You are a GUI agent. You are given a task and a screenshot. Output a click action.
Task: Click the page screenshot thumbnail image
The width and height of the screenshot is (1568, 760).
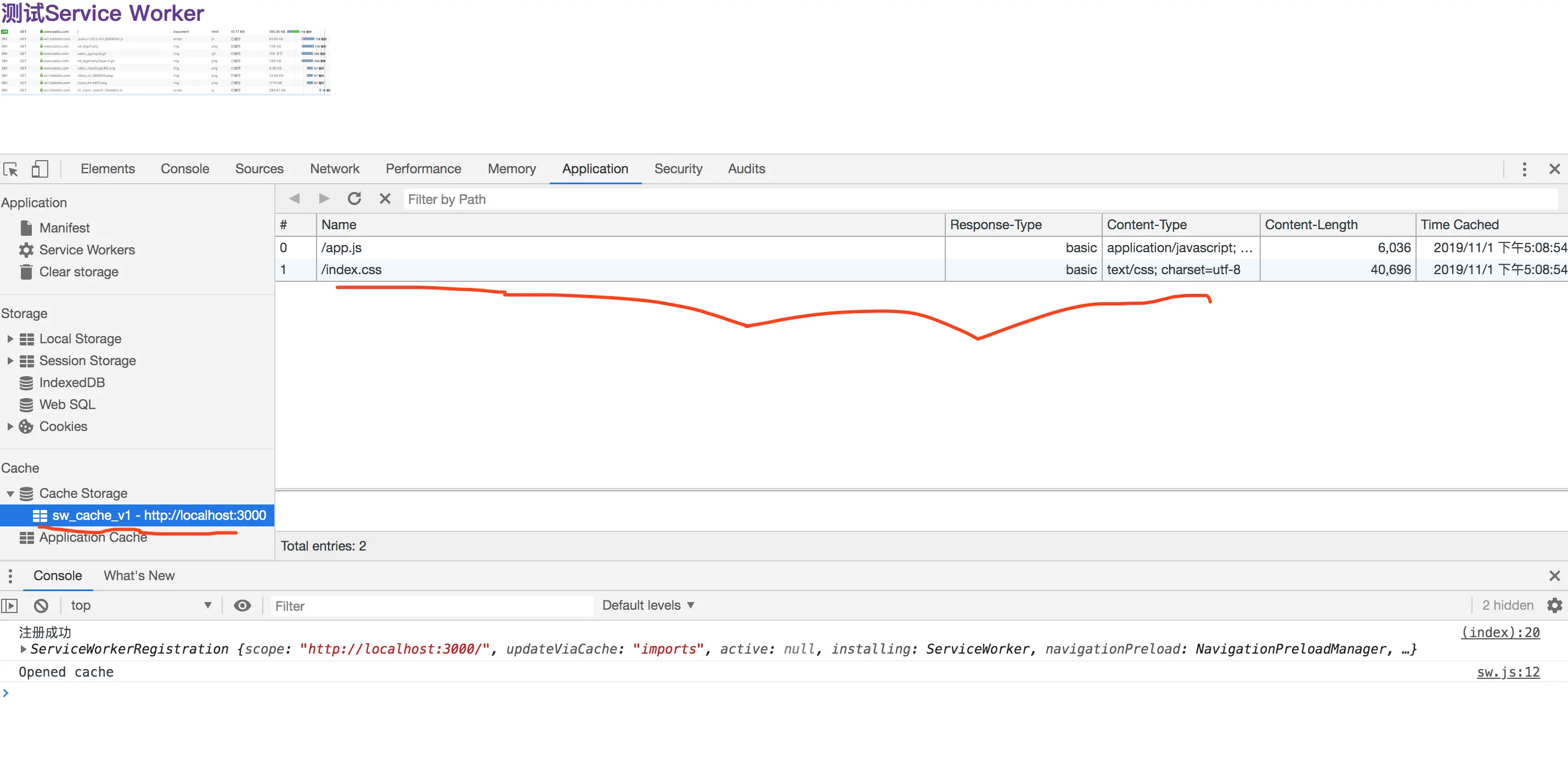click(165, 61)
